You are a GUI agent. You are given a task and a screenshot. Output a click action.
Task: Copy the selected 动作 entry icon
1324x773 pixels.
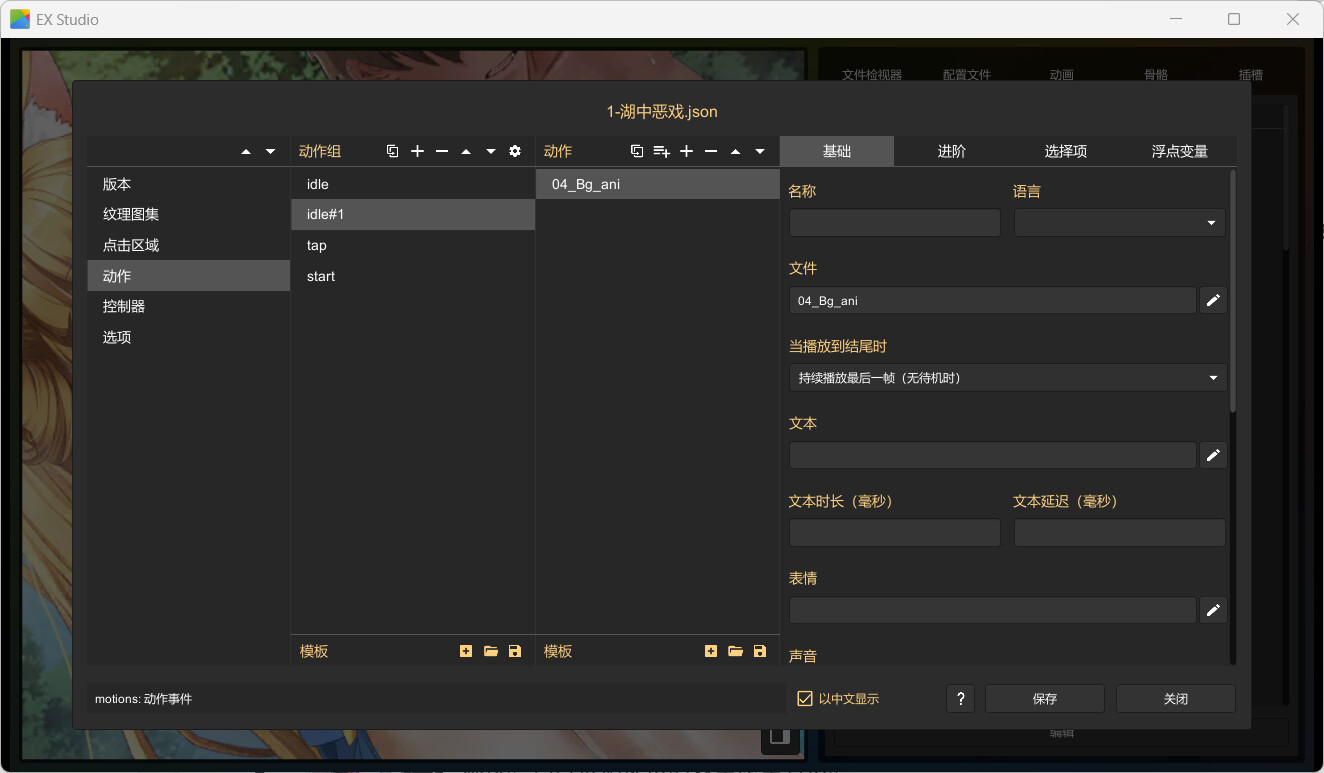[x=637, y=151]
